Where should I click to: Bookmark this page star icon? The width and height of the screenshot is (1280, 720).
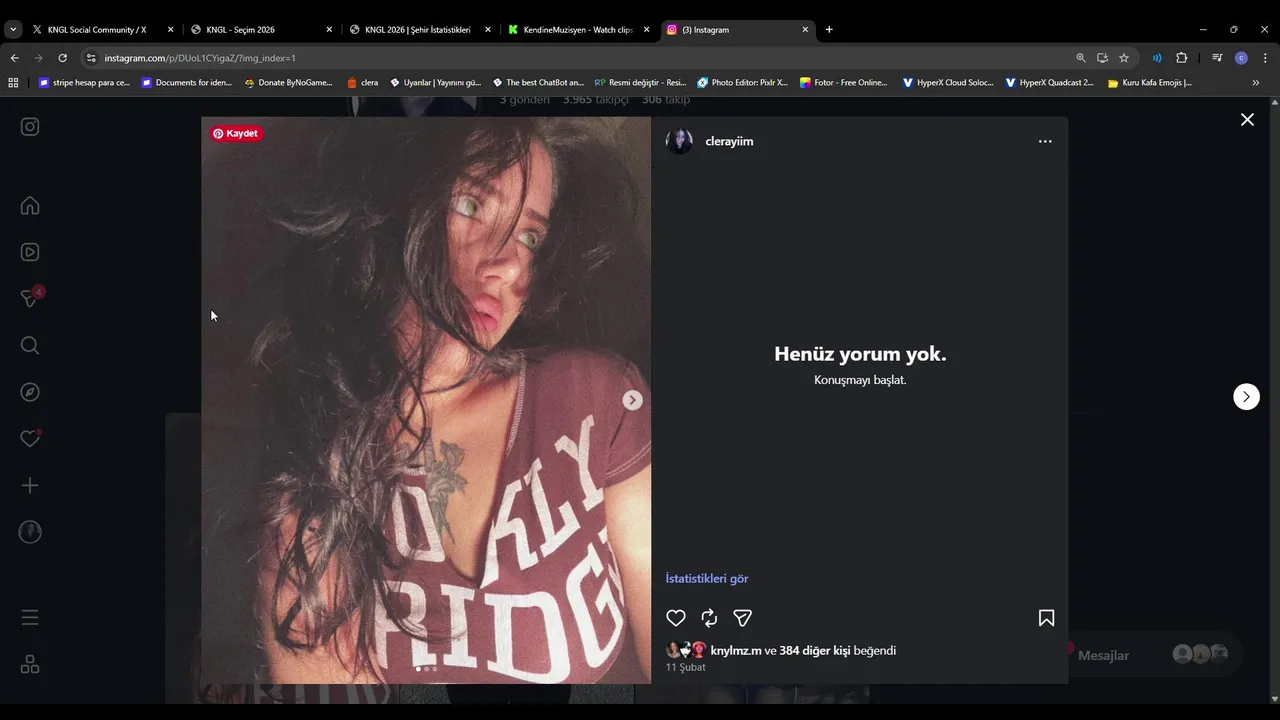(x=1124, y=58)
